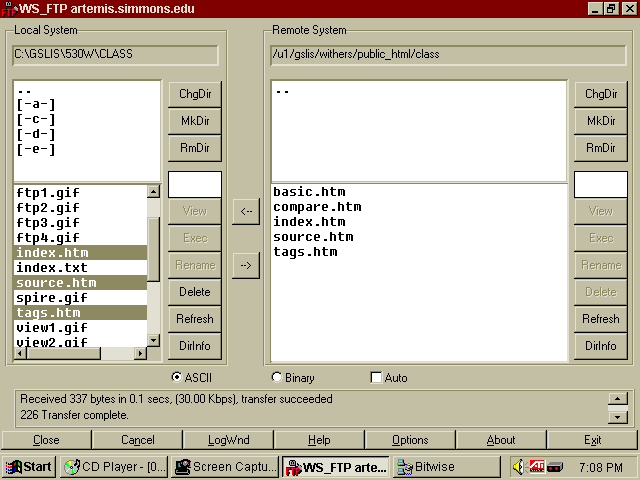Select ASCII transfer mode
This screenshot has width=640, height=480.
[x=178, y=378]
